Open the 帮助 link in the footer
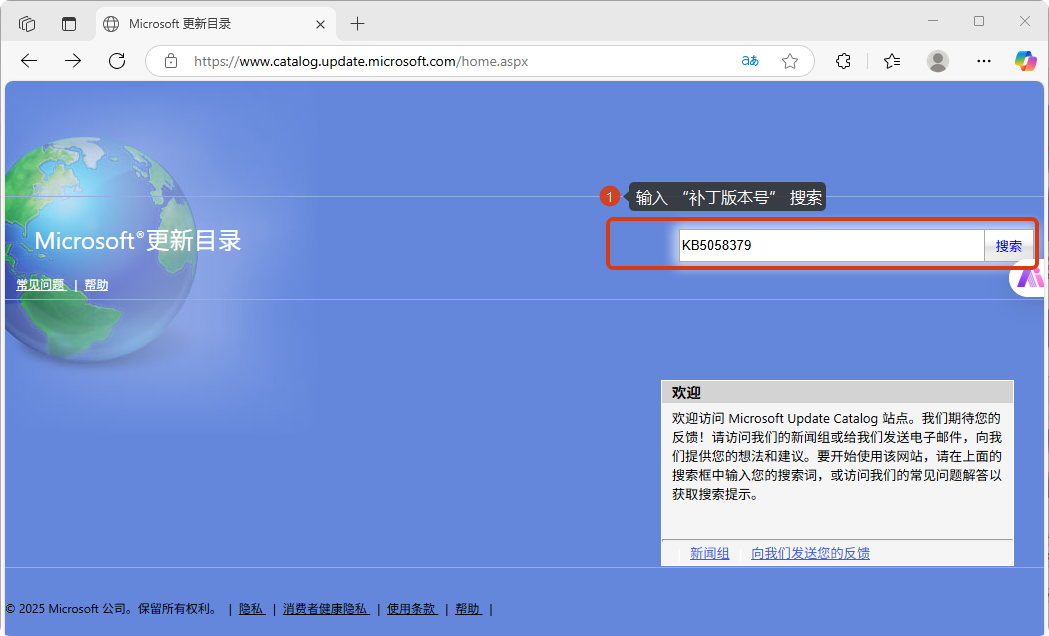 click(x=468, y=609)
